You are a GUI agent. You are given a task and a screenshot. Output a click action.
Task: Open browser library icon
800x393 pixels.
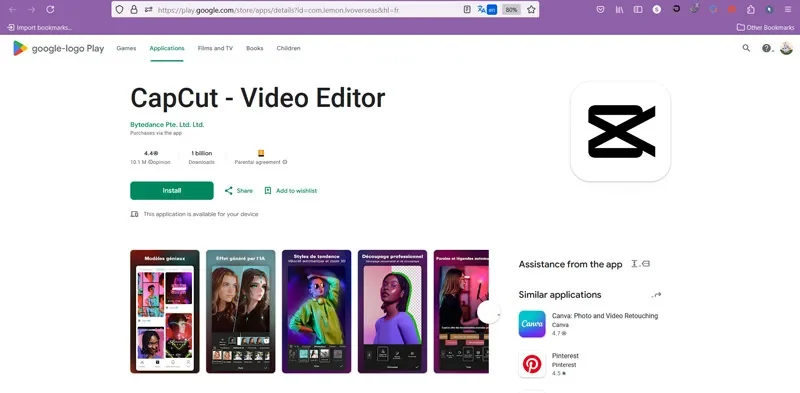(x=619, y=9)
